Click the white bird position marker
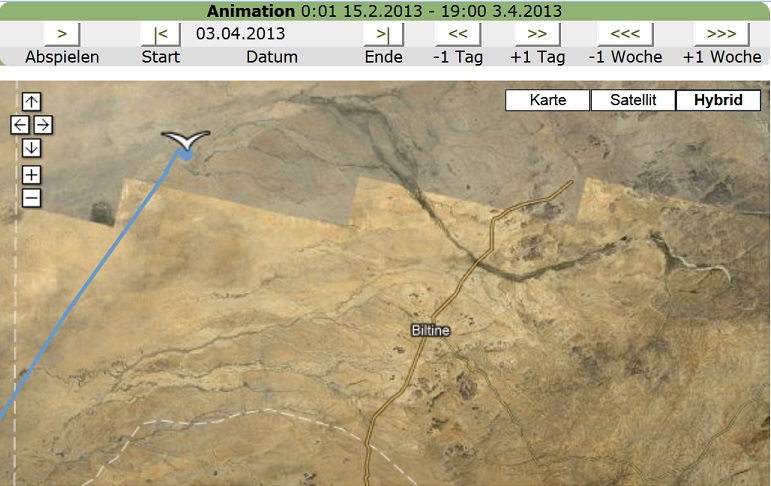This screenshot has height=486, width=771. (x=186, y=142)
